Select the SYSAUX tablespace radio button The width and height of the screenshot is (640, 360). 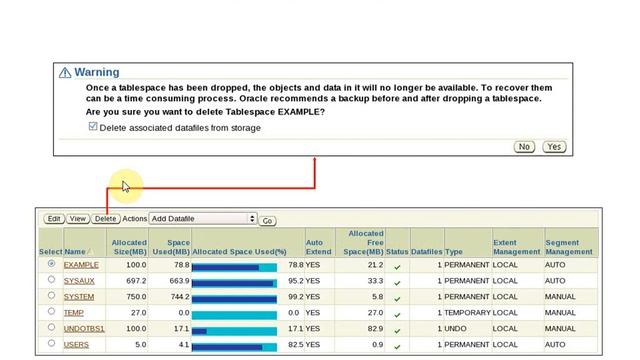click(x=51, y=280)
